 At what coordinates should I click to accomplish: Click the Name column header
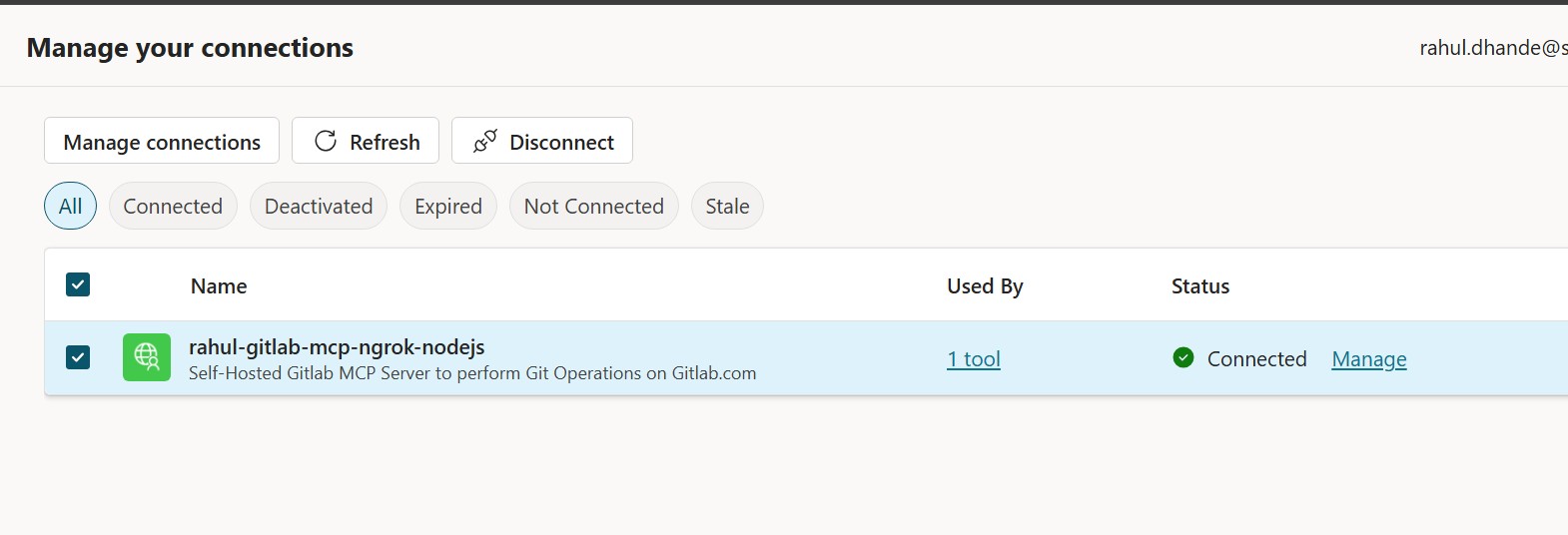pyautogui.click(x=219, y=286)
